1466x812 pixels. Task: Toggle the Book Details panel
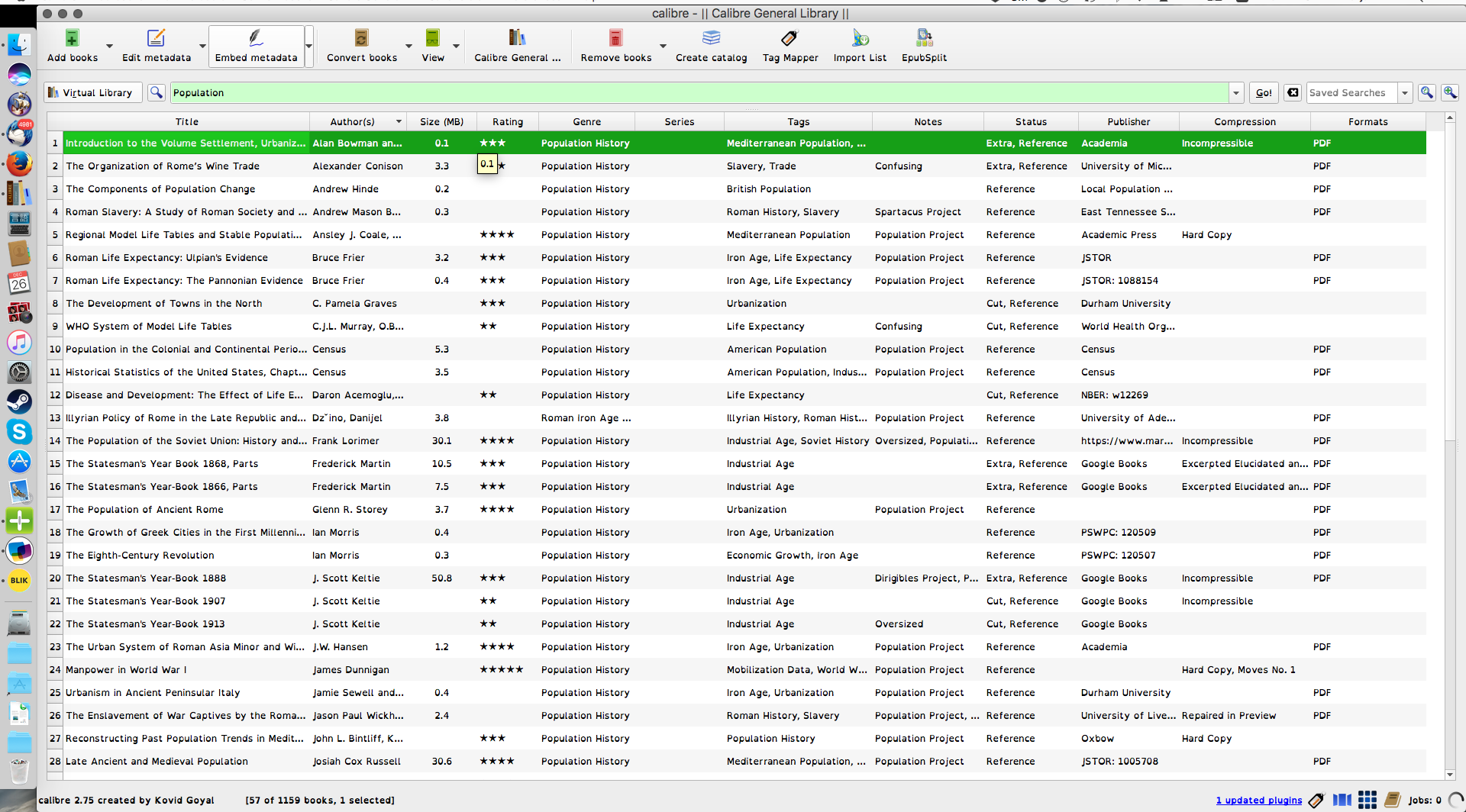point(1392,800)
